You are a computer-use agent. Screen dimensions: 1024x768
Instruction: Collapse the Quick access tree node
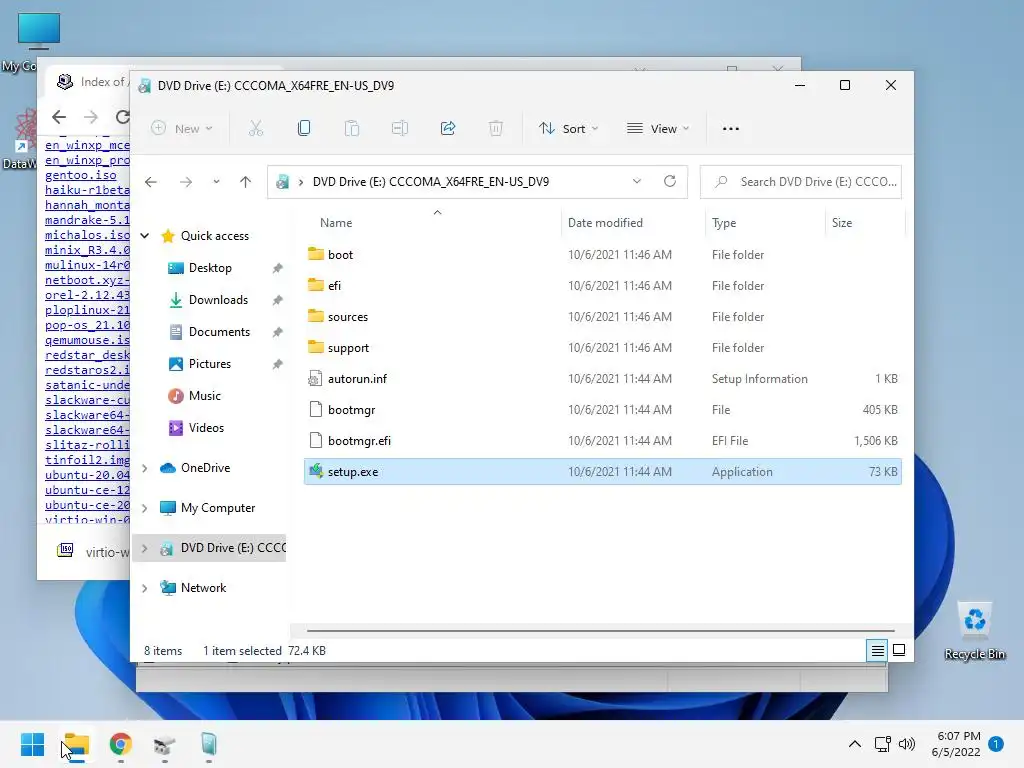pos(145,236)
